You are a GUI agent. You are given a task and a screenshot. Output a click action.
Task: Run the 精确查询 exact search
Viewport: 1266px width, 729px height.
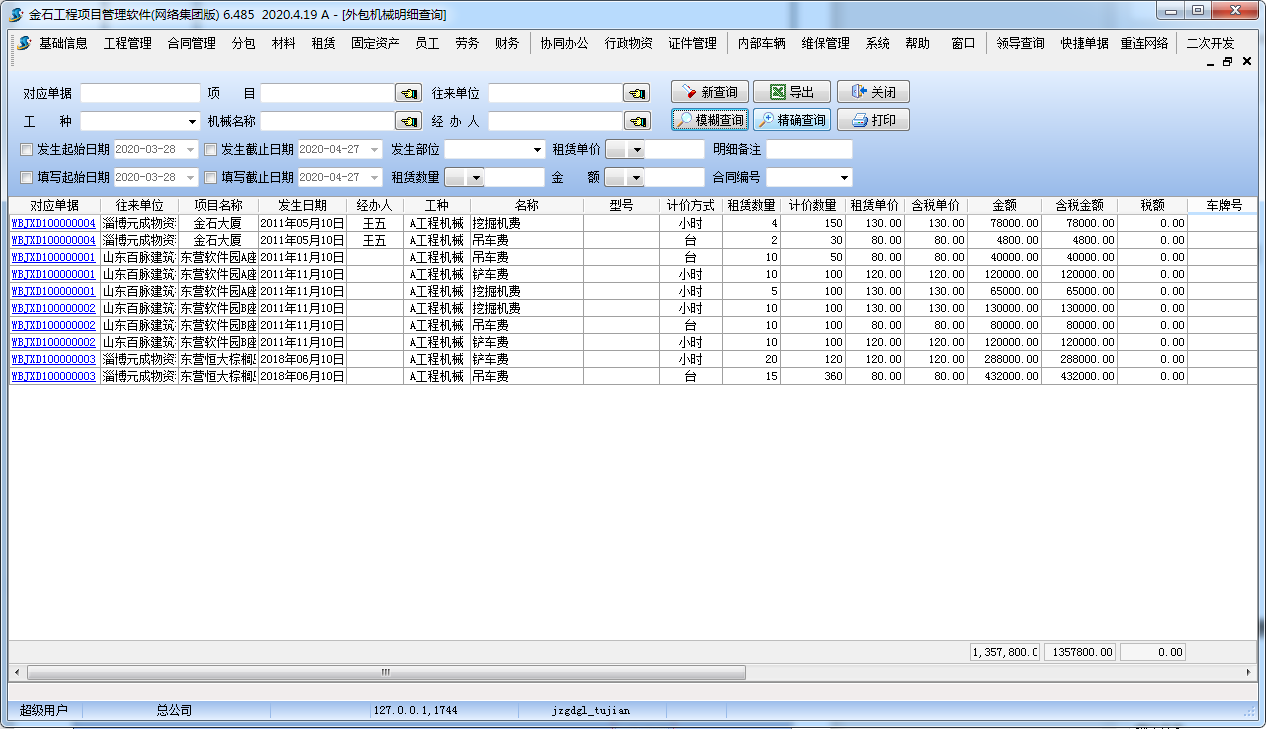click(x=791, y=120)
